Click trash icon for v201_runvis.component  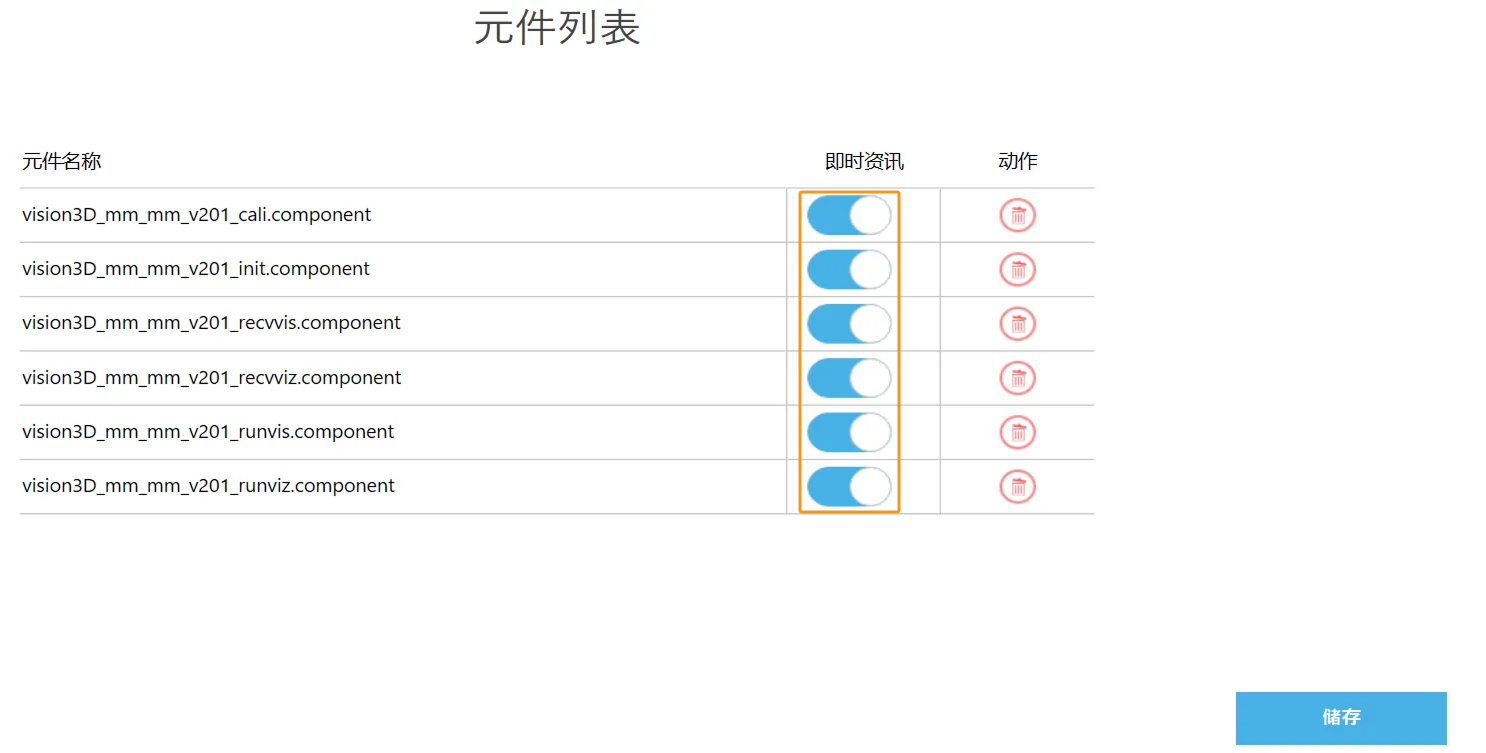[x=1018, y=432]
